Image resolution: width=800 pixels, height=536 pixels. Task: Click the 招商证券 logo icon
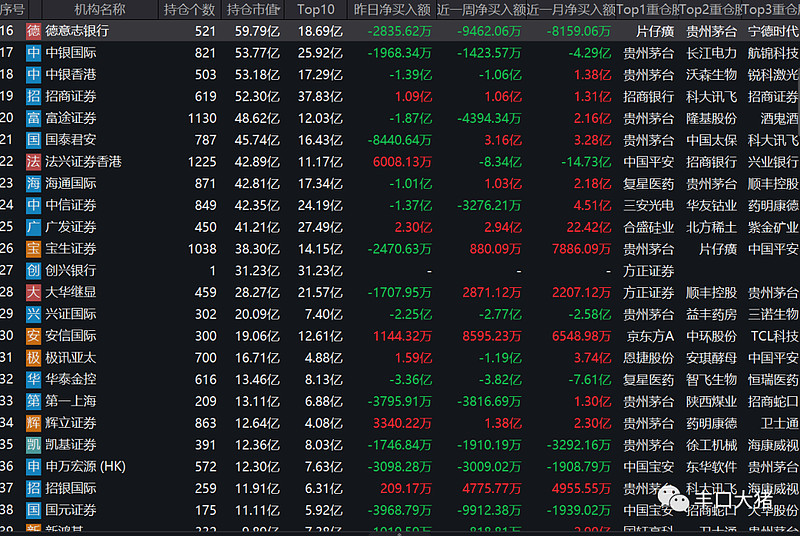tap(34, 96)
